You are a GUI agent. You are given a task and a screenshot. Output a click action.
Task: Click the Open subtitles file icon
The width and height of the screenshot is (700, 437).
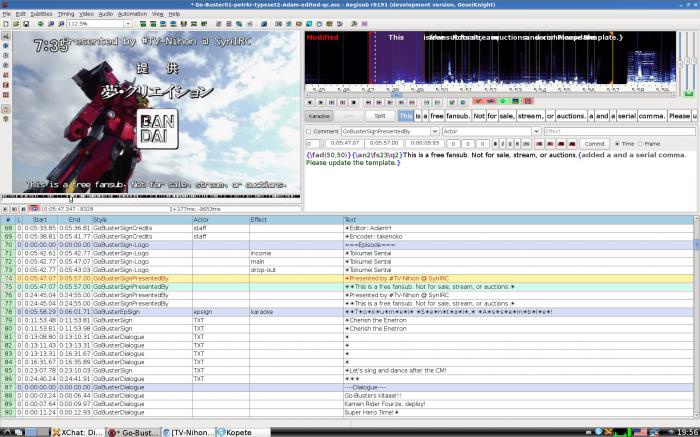[16, 24]
